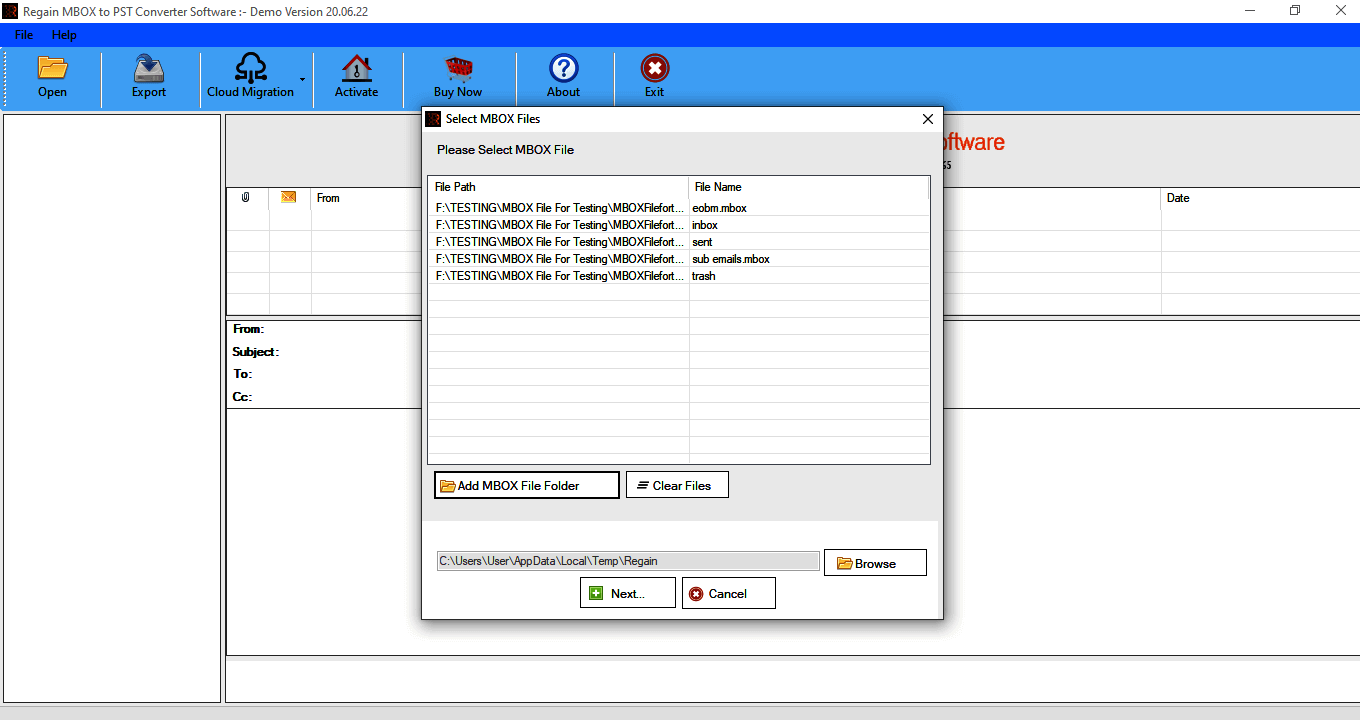Click the Browse button for temp path
This screenshot has width=1360, height=720.
click(x=875, y=563)
